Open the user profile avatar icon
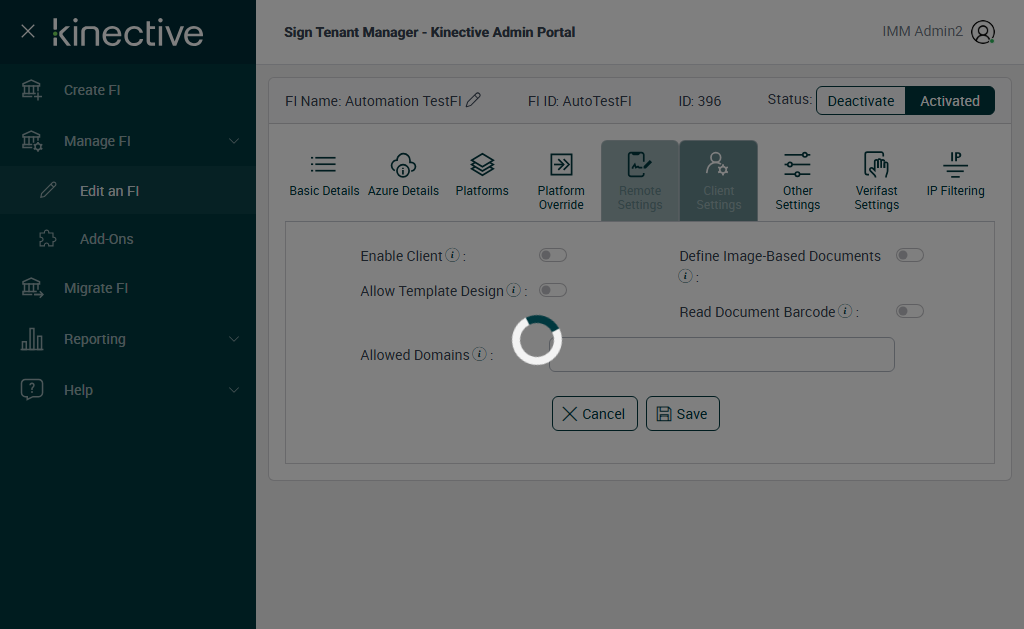This screenshot has height=629, width=1024. pyautogui.click(x=982, y=32)
